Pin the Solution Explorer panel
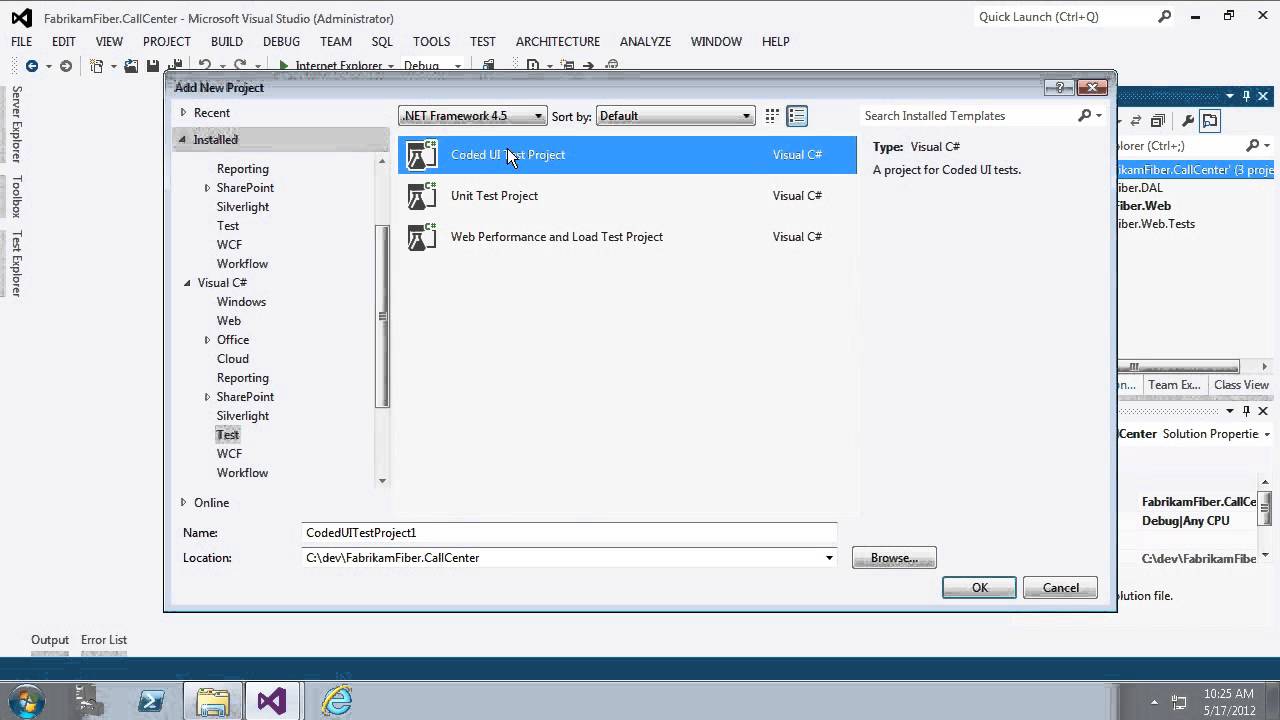The image size is (1280, 720). coord(1246,96)
